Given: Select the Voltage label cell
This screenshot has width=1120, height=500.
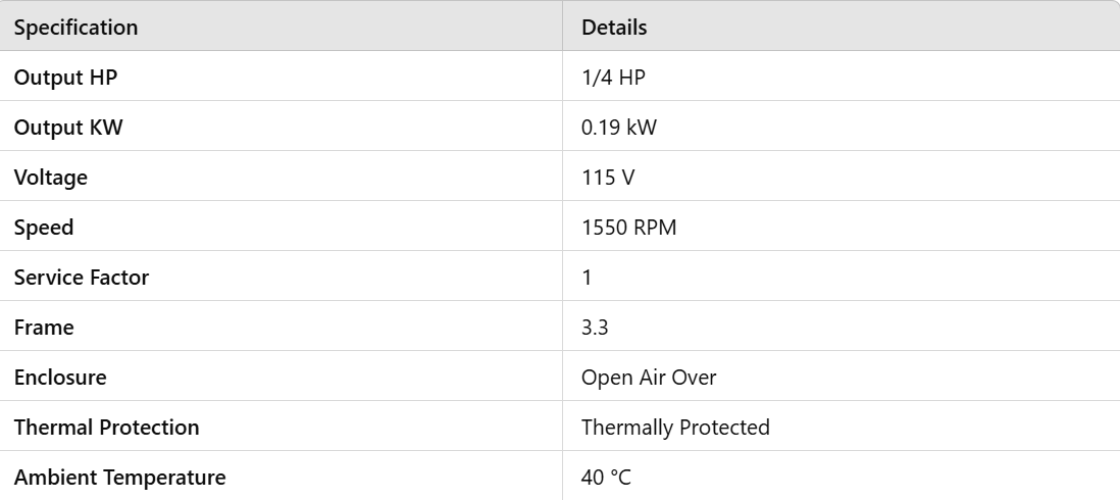Looking at the screenshot, I should [51, 177].
